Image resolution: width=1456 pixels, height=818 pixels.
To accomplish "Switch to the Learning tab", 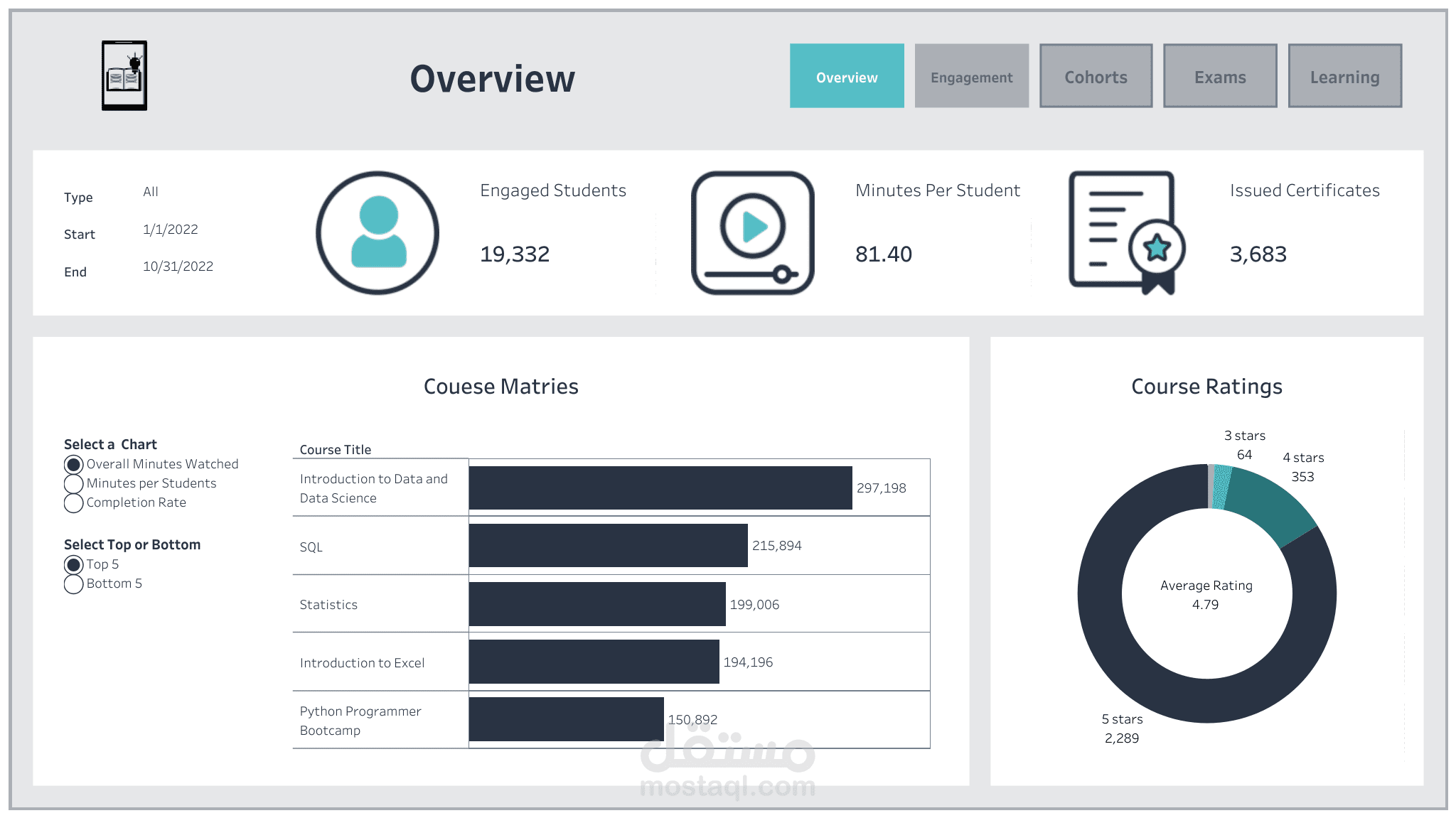I will (x=1345, y=76).
